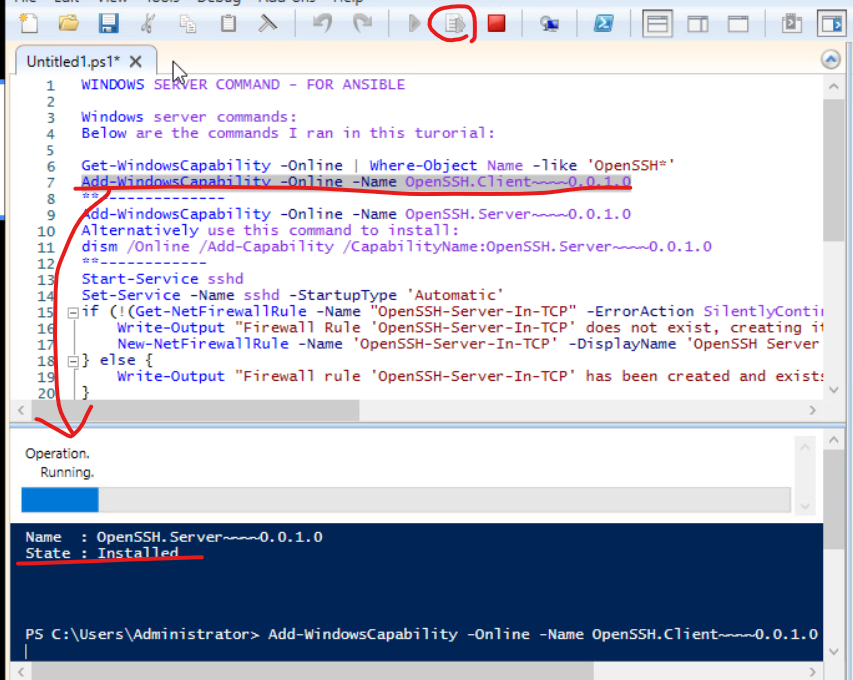Image resolution: width=853 pixels, height=680 pixels.
Task: Click console output 'Name : OpenSSH.Server~~~~0.0.1.0'
Action: click(x=174, y=537)
